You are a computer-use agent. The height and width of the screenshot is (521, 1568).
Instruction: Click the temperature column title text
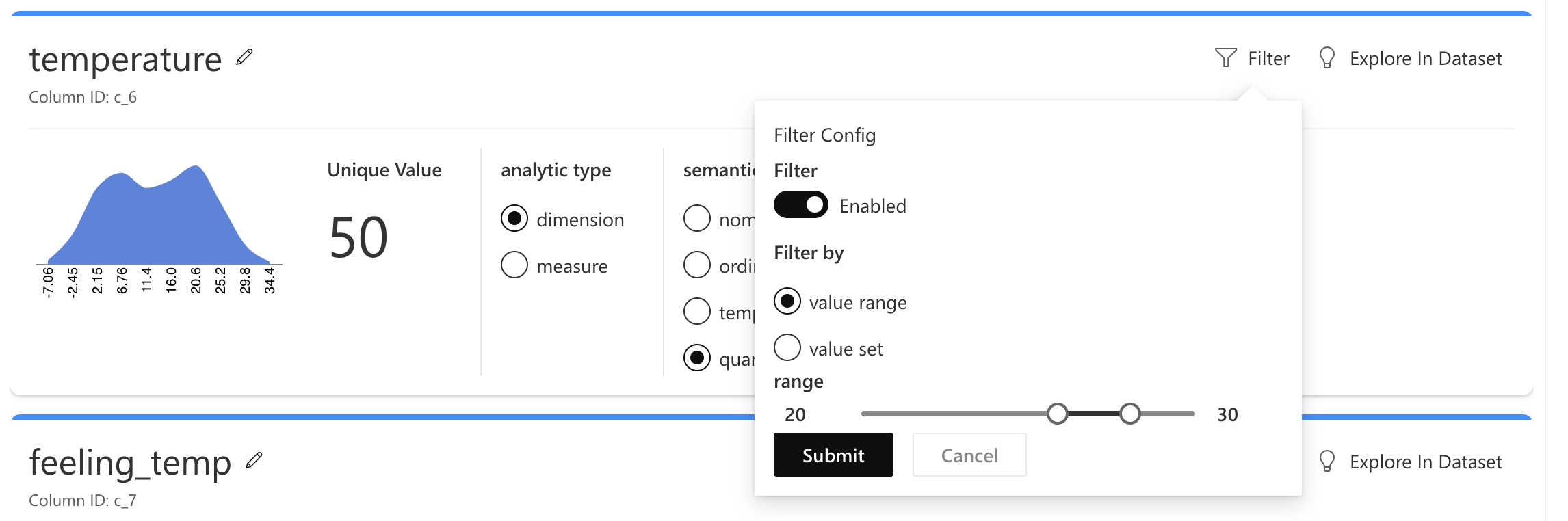click(126, 59)
